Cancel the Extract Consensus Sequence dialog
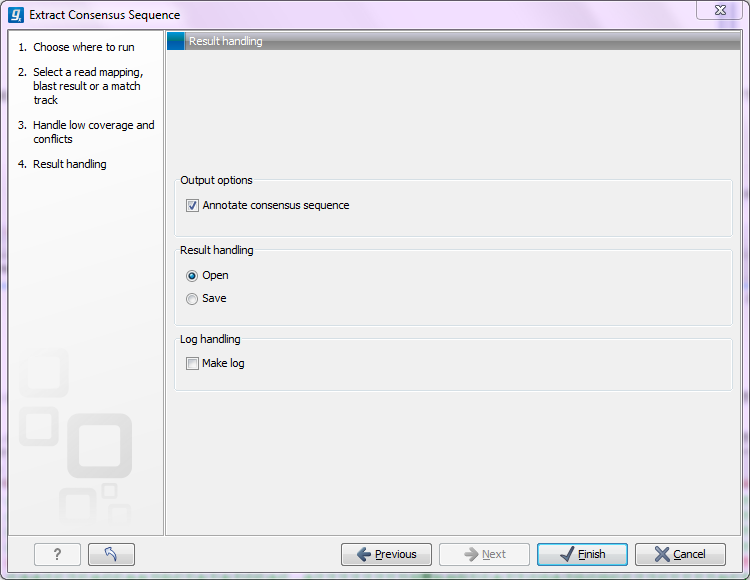Screen dimensions: 750x580 680,554
